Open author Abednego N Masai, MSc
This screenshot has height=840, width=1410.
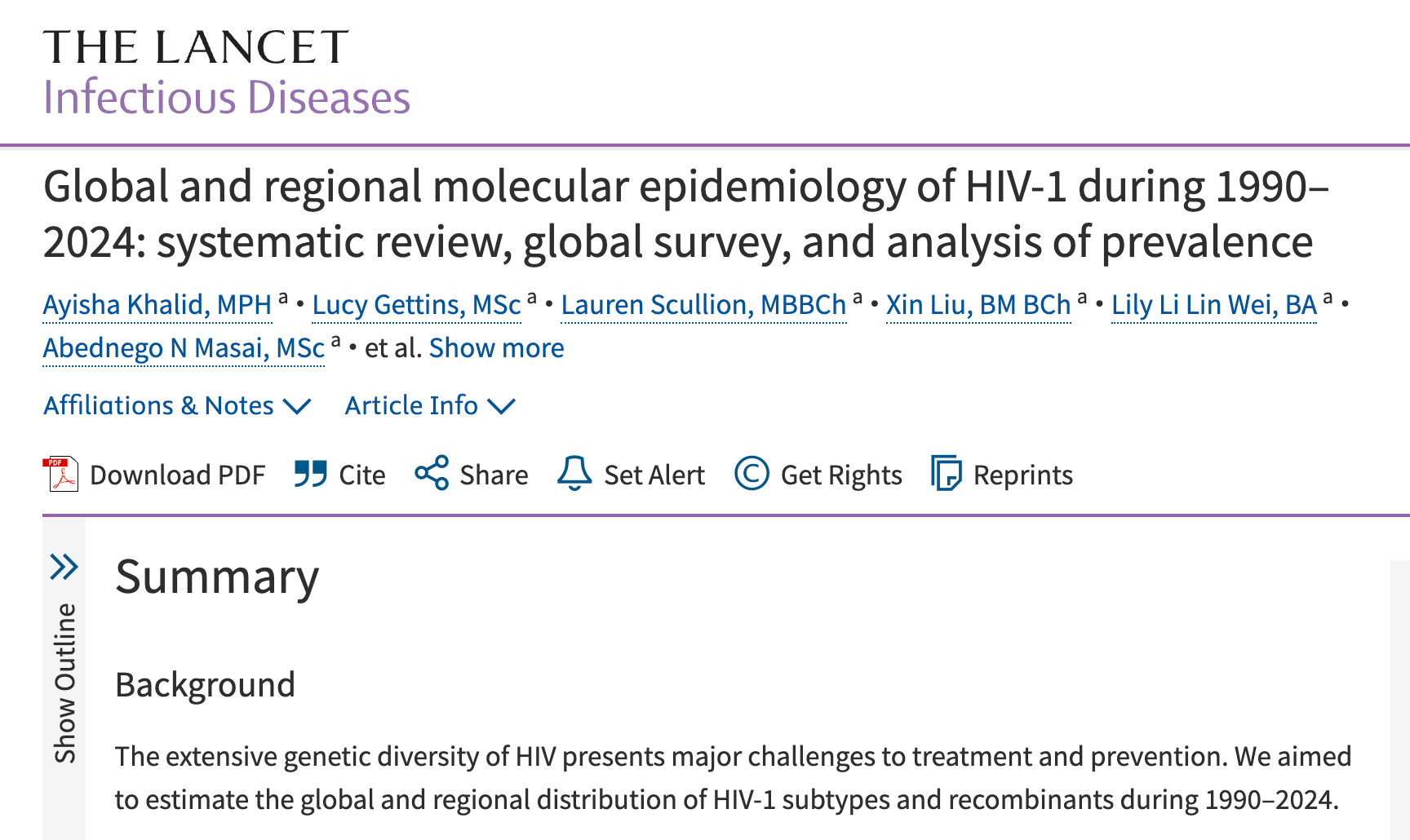(184, 348)
